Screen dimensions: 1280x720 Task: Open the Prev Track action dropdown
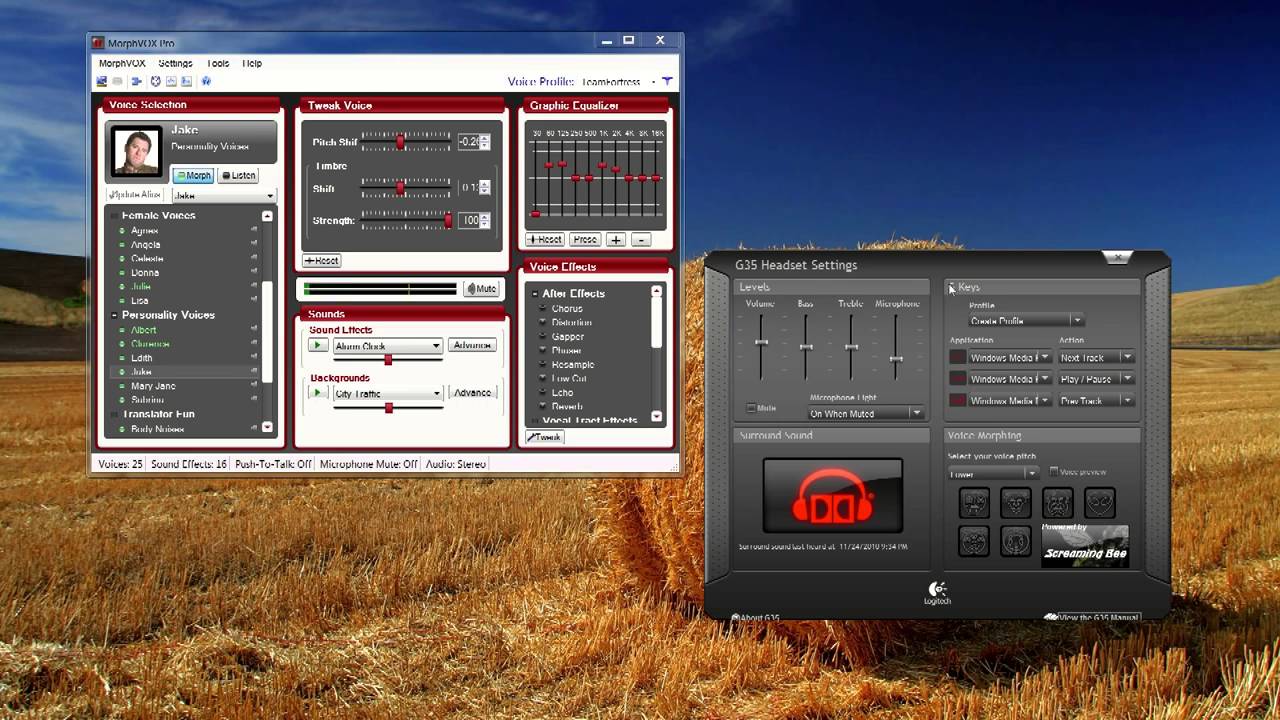1095,401
